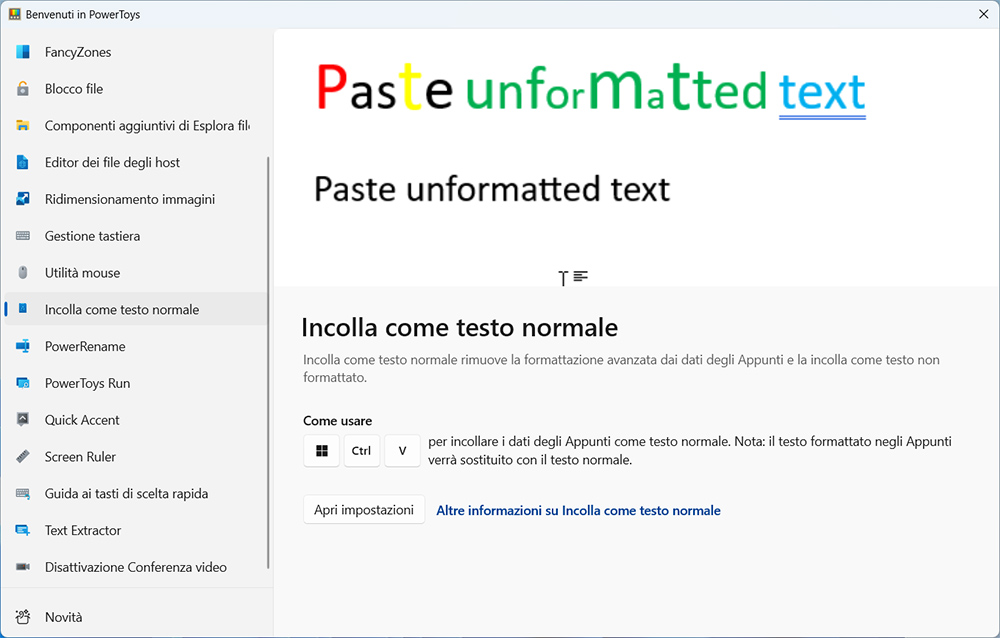
Task: Click the Componenti aggiuntivi di Esplora file icon
Action: tap(23, 126)
